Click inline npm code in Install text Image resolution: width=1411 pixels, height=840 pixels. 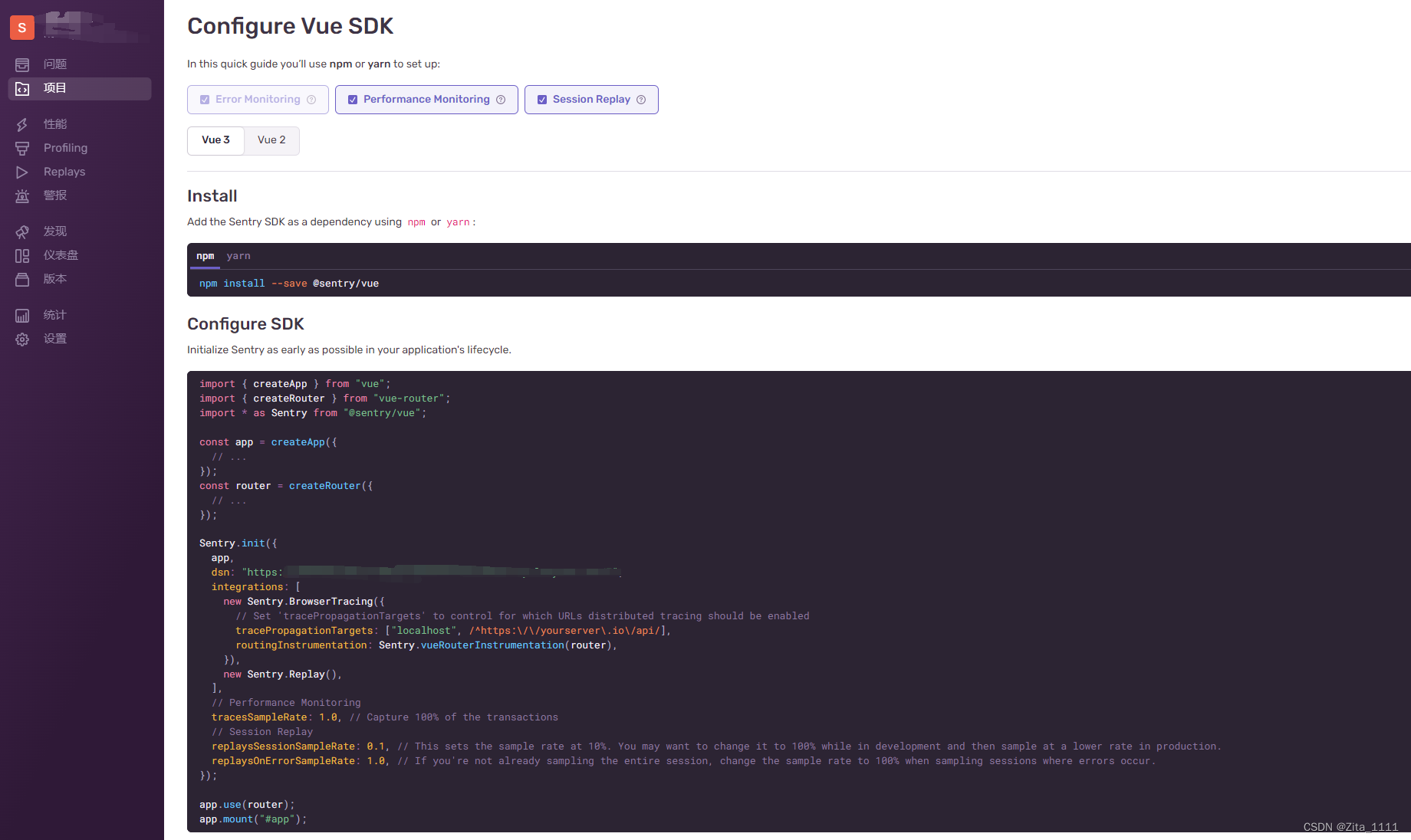[x=416, y=222]
